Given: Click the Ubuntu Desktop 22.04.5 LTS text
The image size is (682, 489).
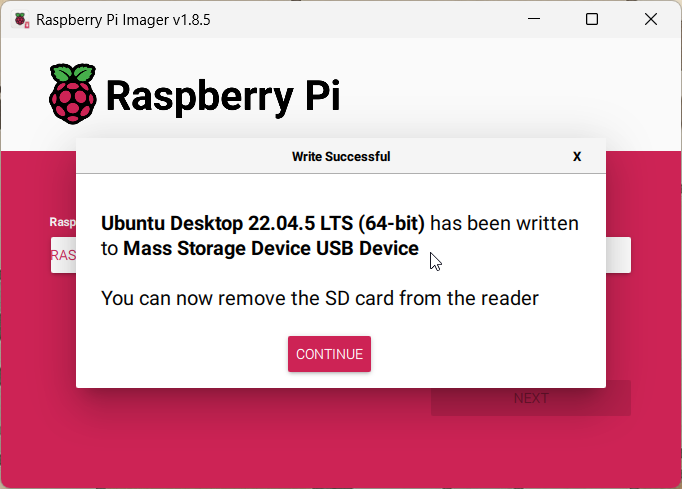Looking at the screenshot, I should (263, 223).
